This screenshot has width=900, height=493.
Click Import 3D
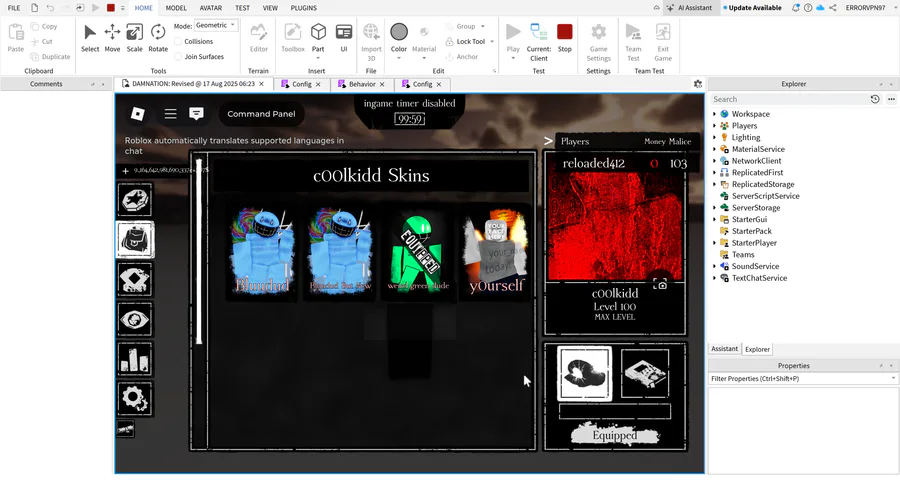tap(371, 42)
